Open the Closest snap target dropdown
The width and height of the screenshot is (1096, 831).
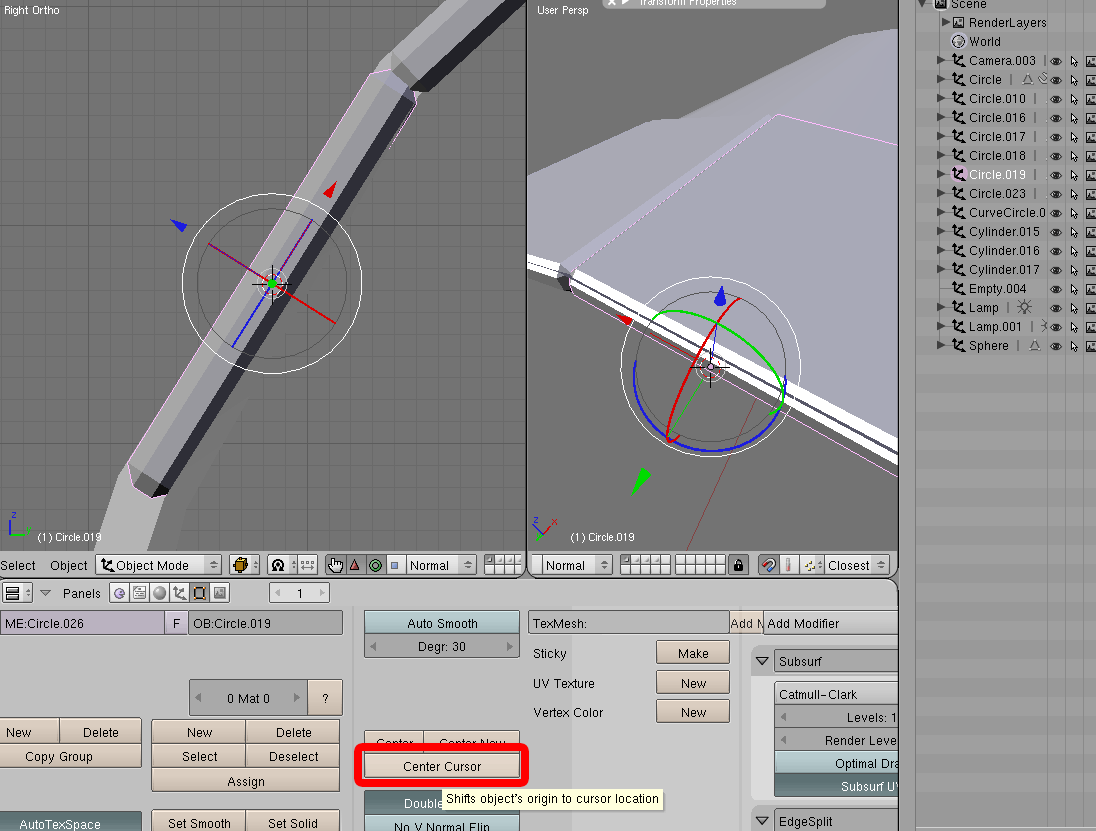[856, 565]
